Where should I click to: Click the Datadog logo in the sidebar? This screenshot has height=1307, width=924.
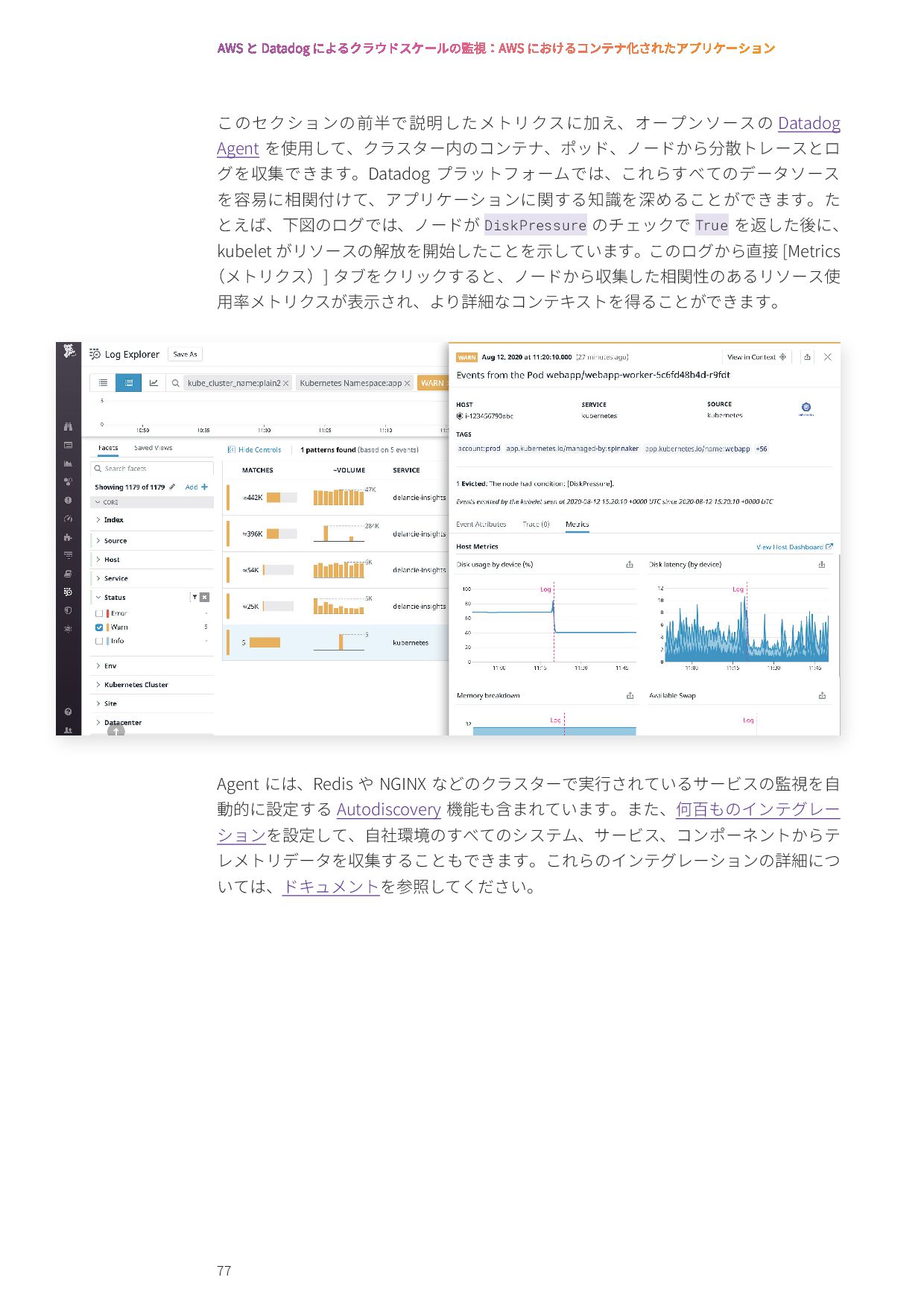point(69,351)
